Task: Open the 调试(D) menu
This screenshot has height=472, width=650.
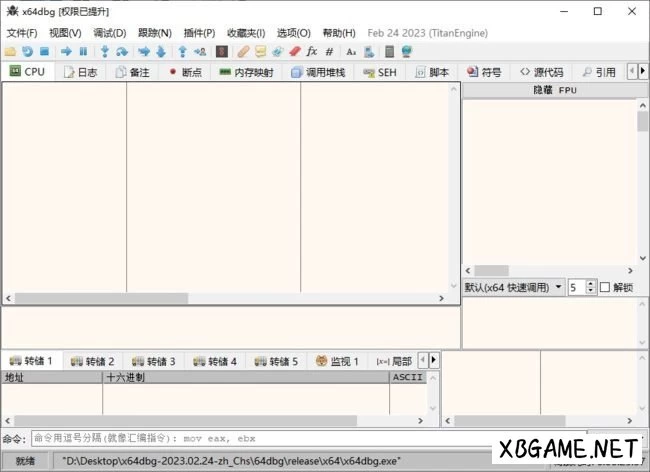Action: (x=109, y=33)
